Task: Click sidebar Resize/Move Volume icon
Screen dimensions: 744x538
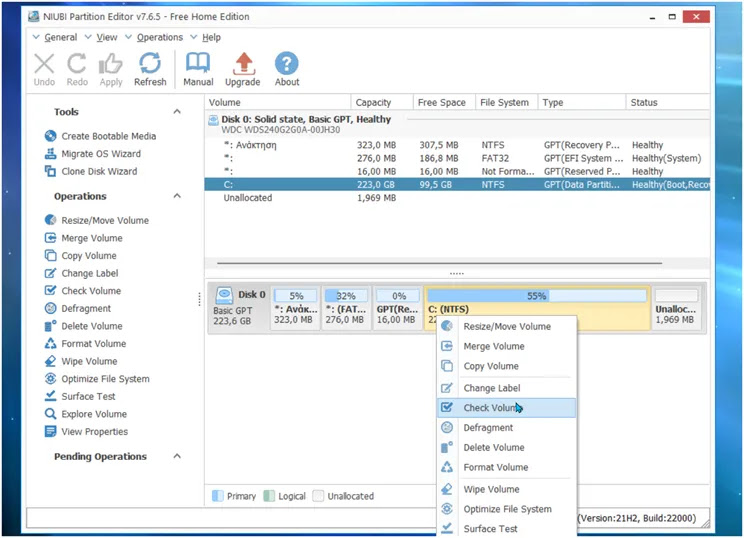Action: coord(50,220)
